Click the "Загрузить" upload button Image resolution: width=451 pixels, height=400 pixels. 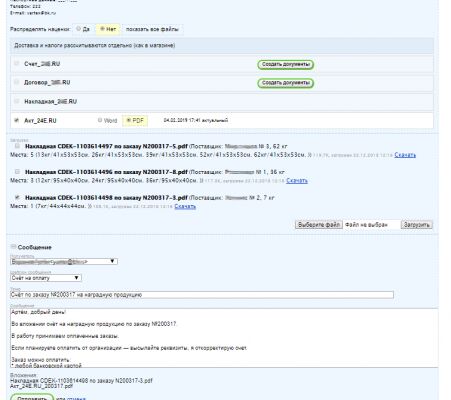coord(417,225)
